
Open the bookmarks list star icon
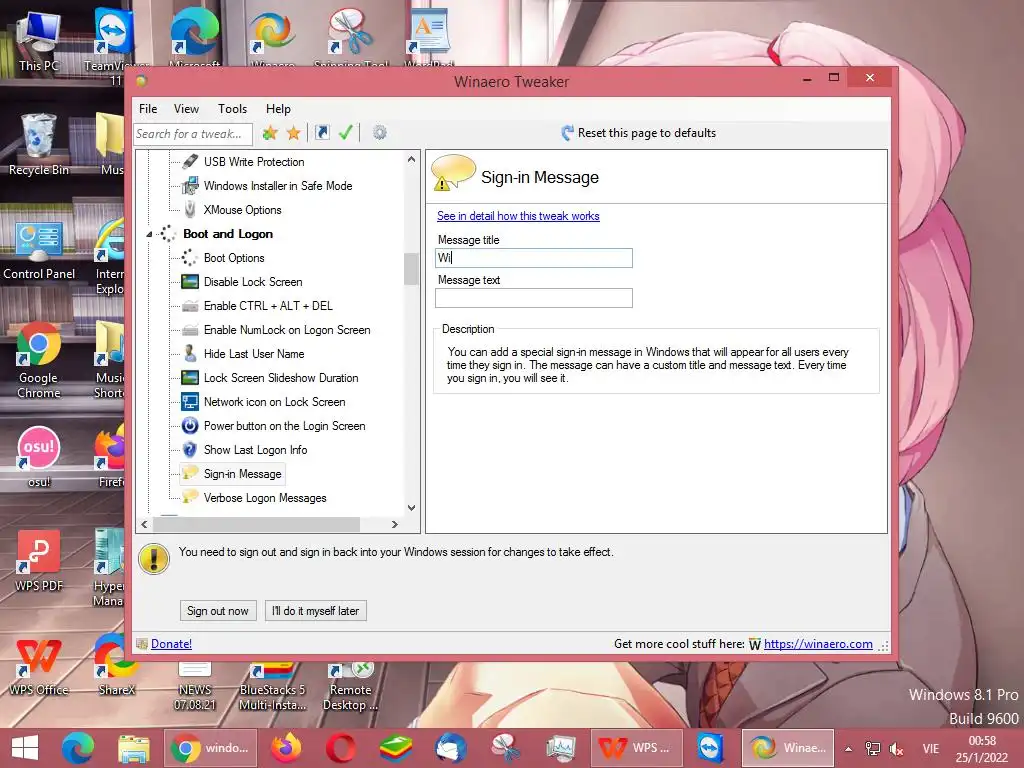click(293, 133)
